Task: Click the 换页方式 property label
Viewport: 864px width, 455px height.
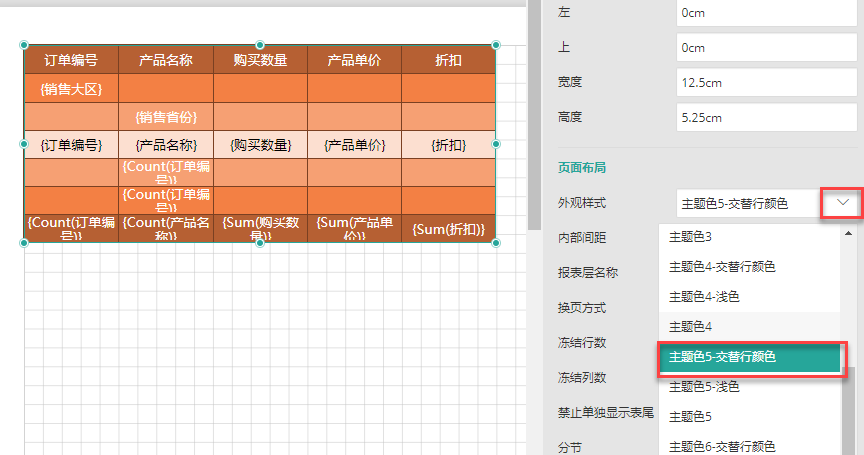Action: click(x=582, y=307)
